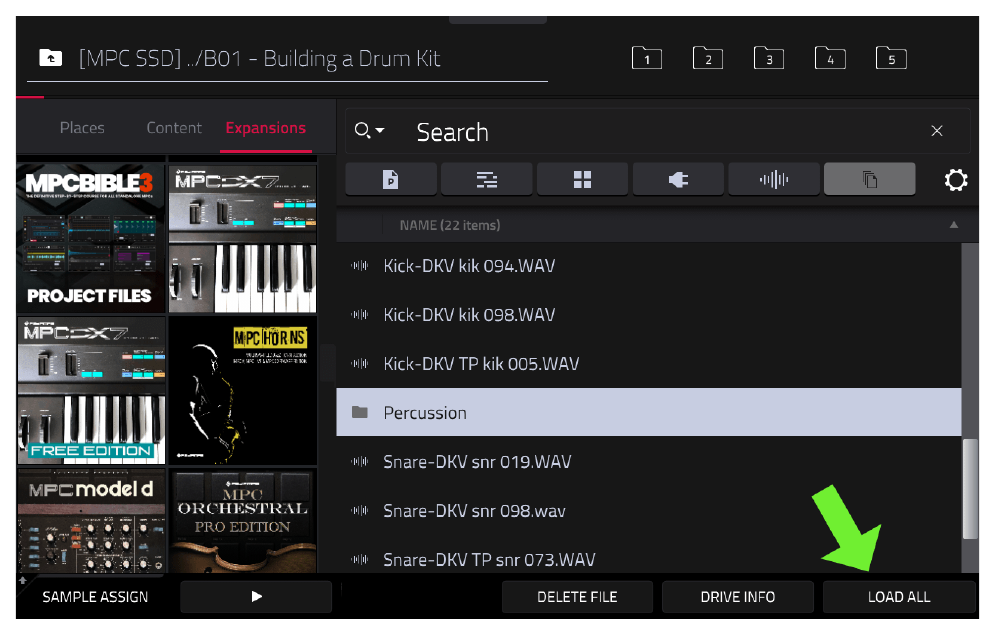Go up one folder level
Image resolution: width=996 pixels, height=636 pixels.
coord(51,58)
